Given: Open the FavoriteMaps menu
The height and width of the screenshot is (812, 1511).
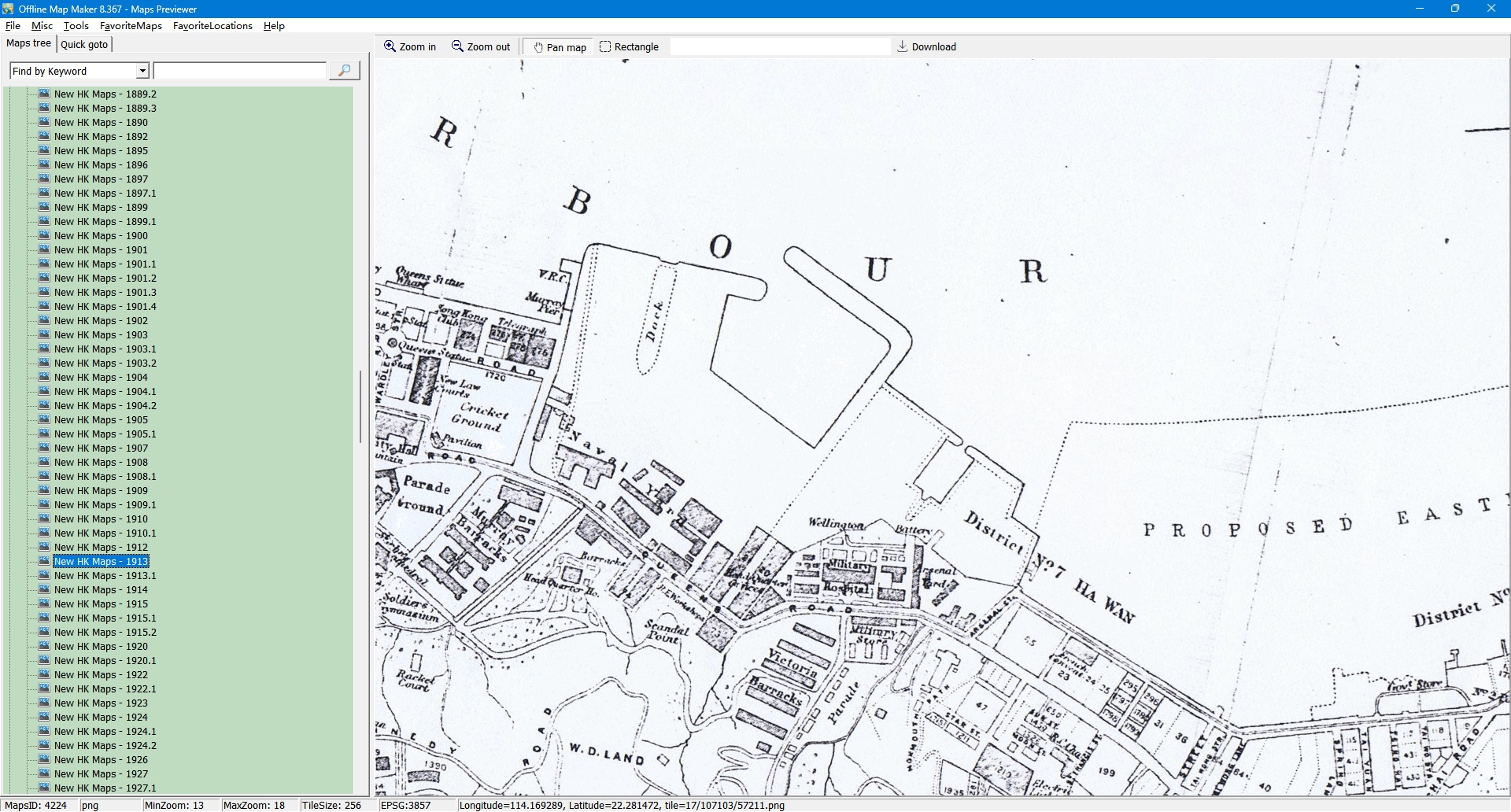Looking at the screenshot, I should pos(131,26).
